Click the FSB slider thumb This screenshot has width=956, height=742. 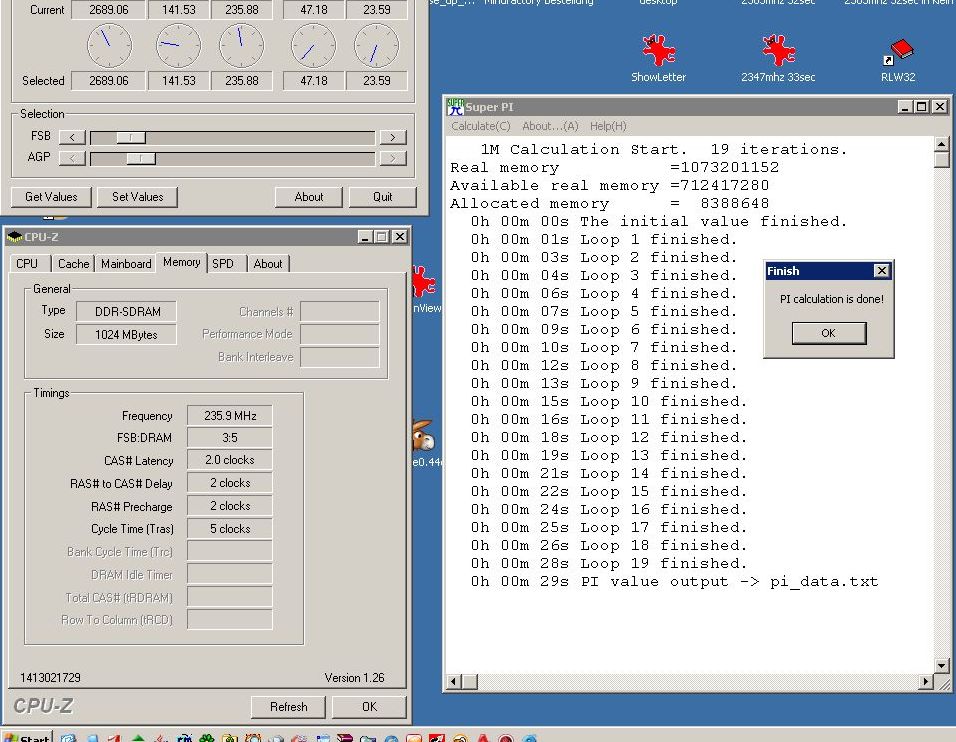pos(131,137)
